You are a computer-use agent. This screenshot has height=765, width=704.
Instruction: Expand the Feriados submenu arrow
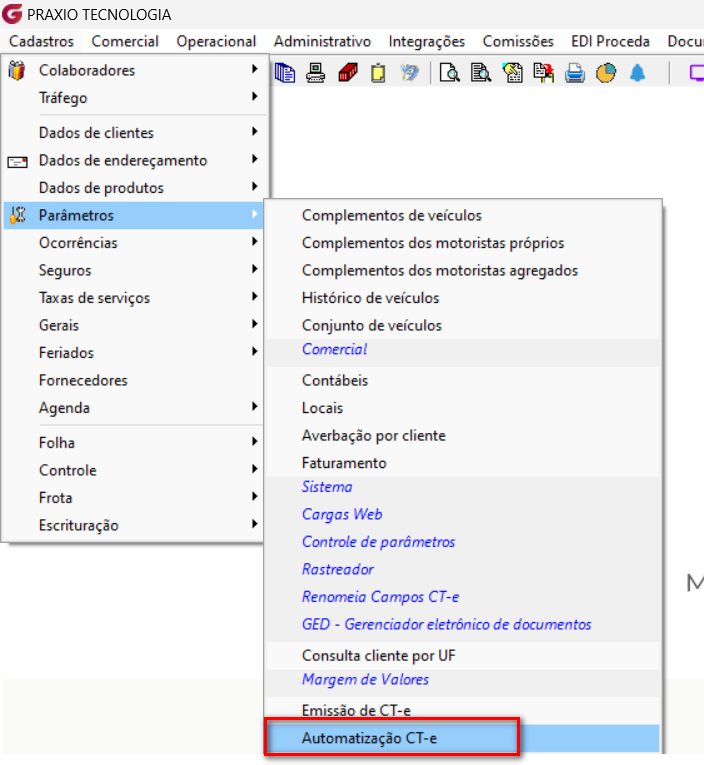pos(254,351)
